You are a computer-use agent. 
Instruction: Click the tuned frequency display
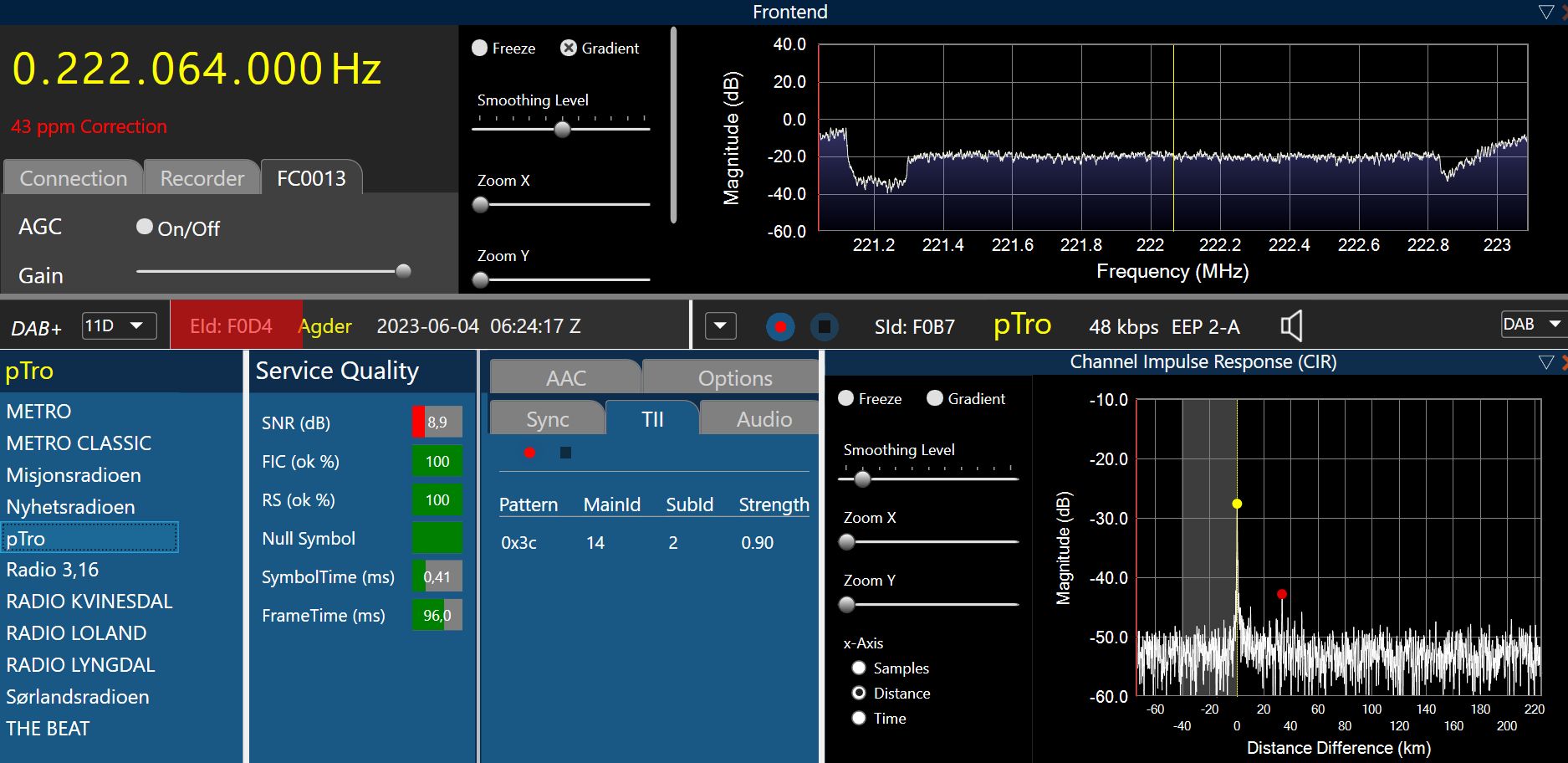coord(197,69)
